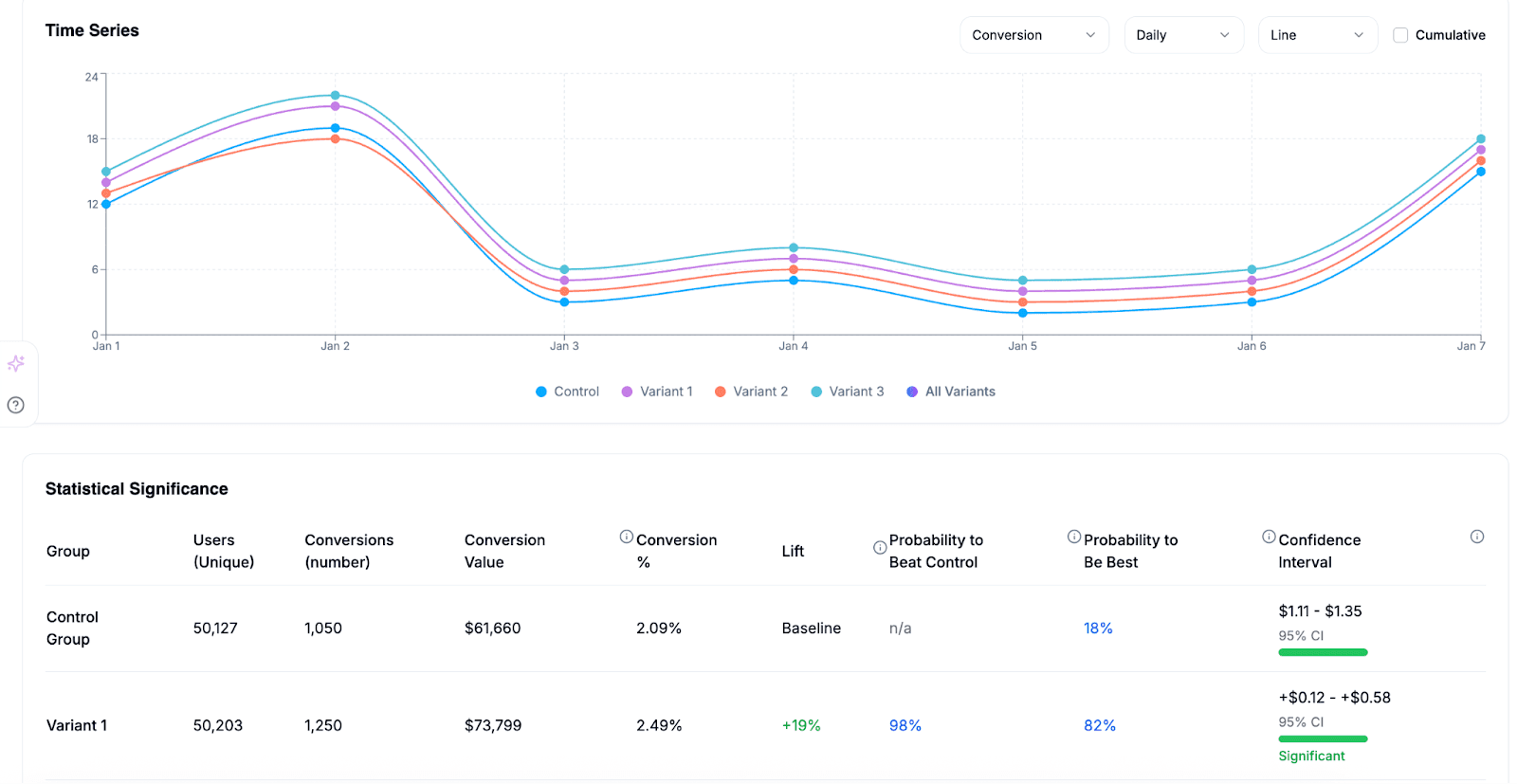This screenshot has height=784, width=1517.
Task: Click the AI sparkle icon in sidebar
Action: tap(16, 364)
